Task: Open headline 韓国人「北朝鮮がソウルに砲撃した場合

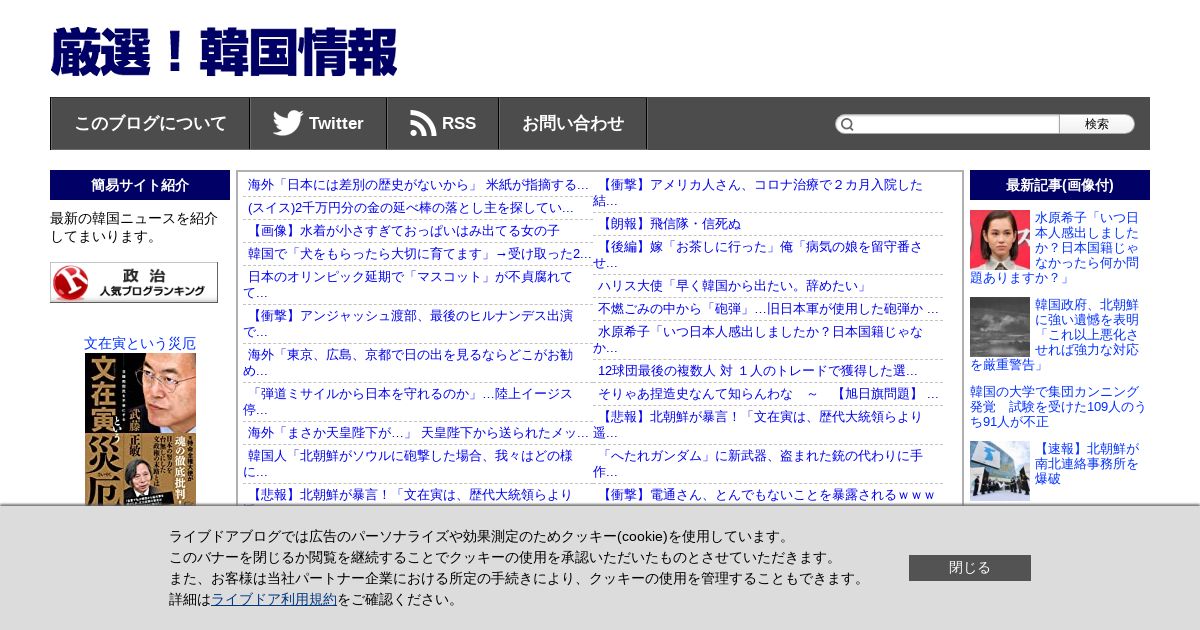Action: click(408, 464)
